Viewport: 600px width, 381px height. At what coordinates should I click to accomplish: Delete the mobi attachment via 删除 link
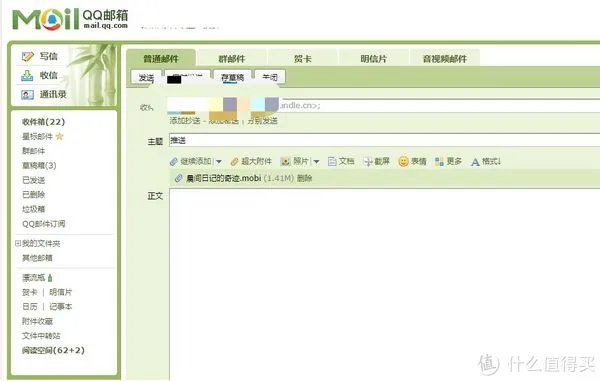[305, 178]
